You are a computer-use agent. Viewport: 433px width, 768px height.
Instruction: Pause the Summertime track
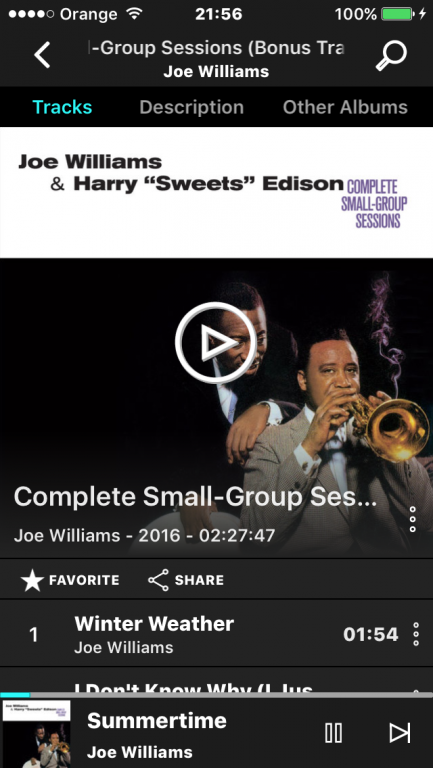[334, 733]
